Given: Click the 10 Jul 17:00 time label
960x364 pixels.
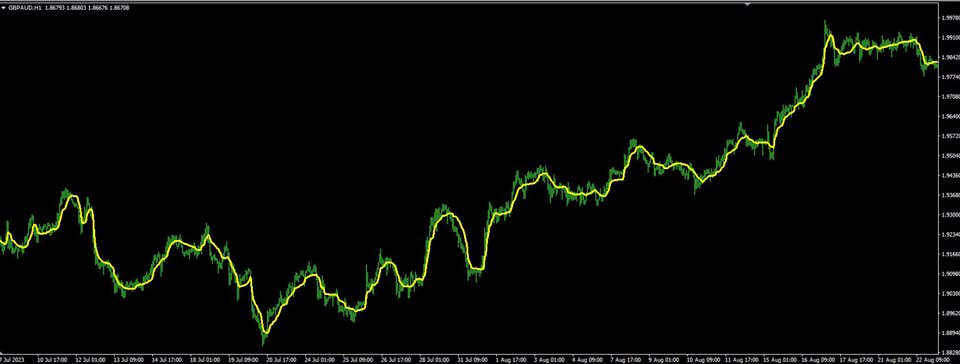Looking at the screenshot, I should (51, 360).
